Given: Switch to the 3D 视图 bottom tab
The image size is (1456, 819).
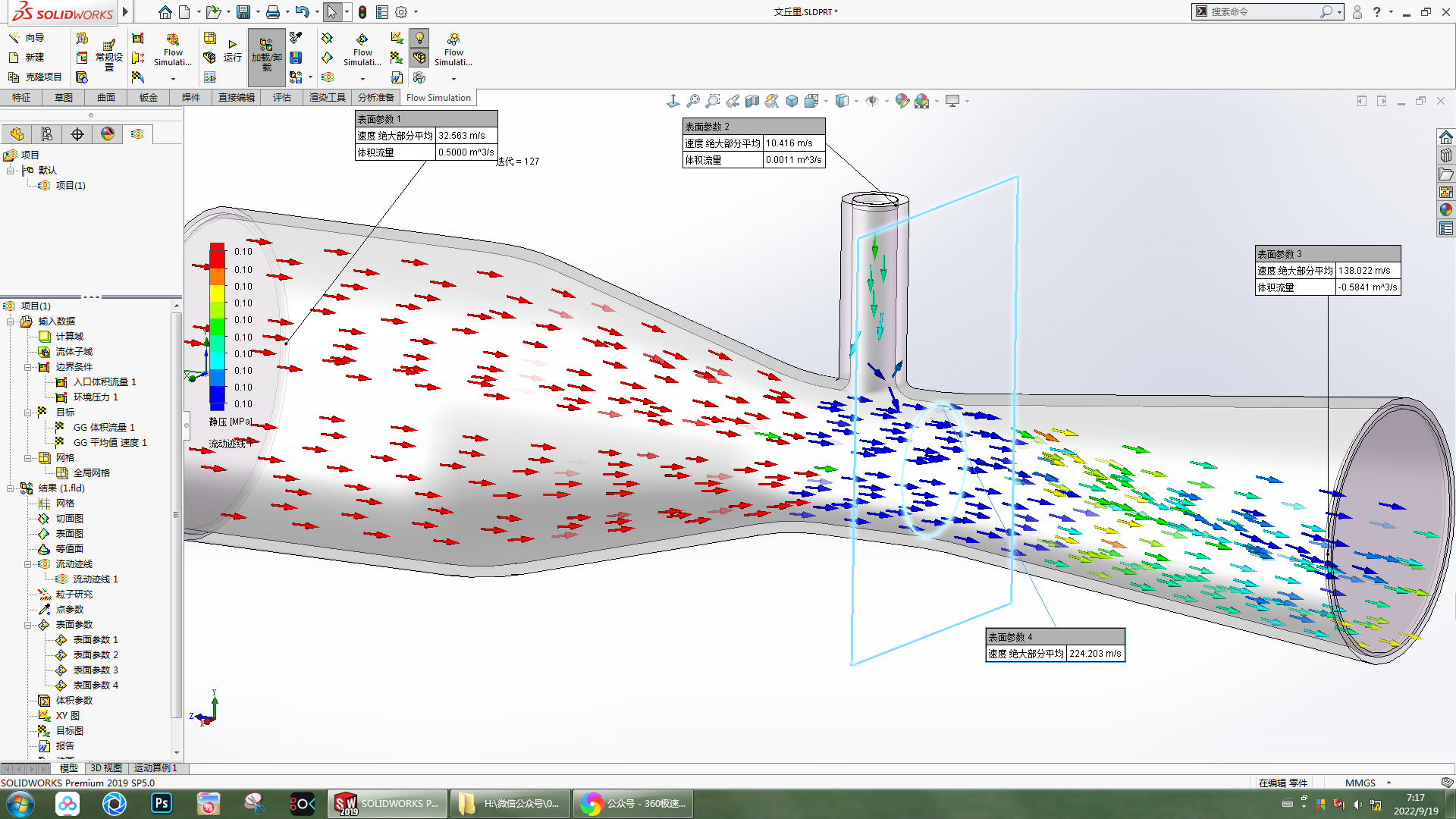Looking at the screenshot, I should point(106,768).
